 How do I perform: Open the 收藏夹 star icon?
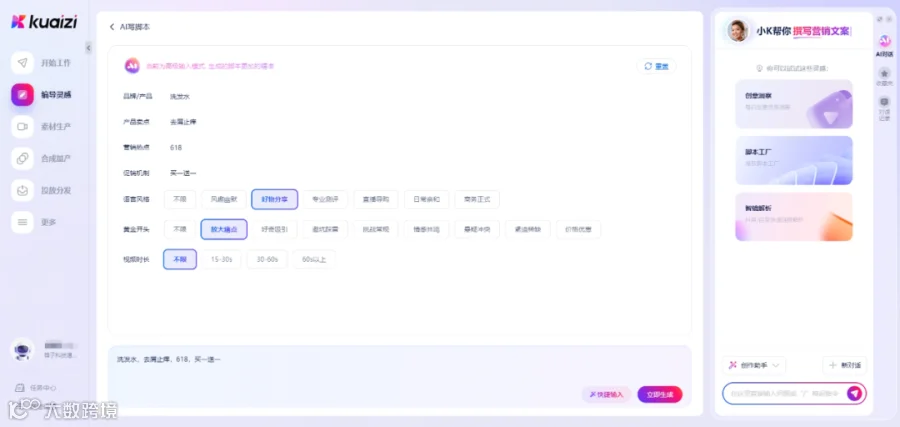tap(885, 73)
